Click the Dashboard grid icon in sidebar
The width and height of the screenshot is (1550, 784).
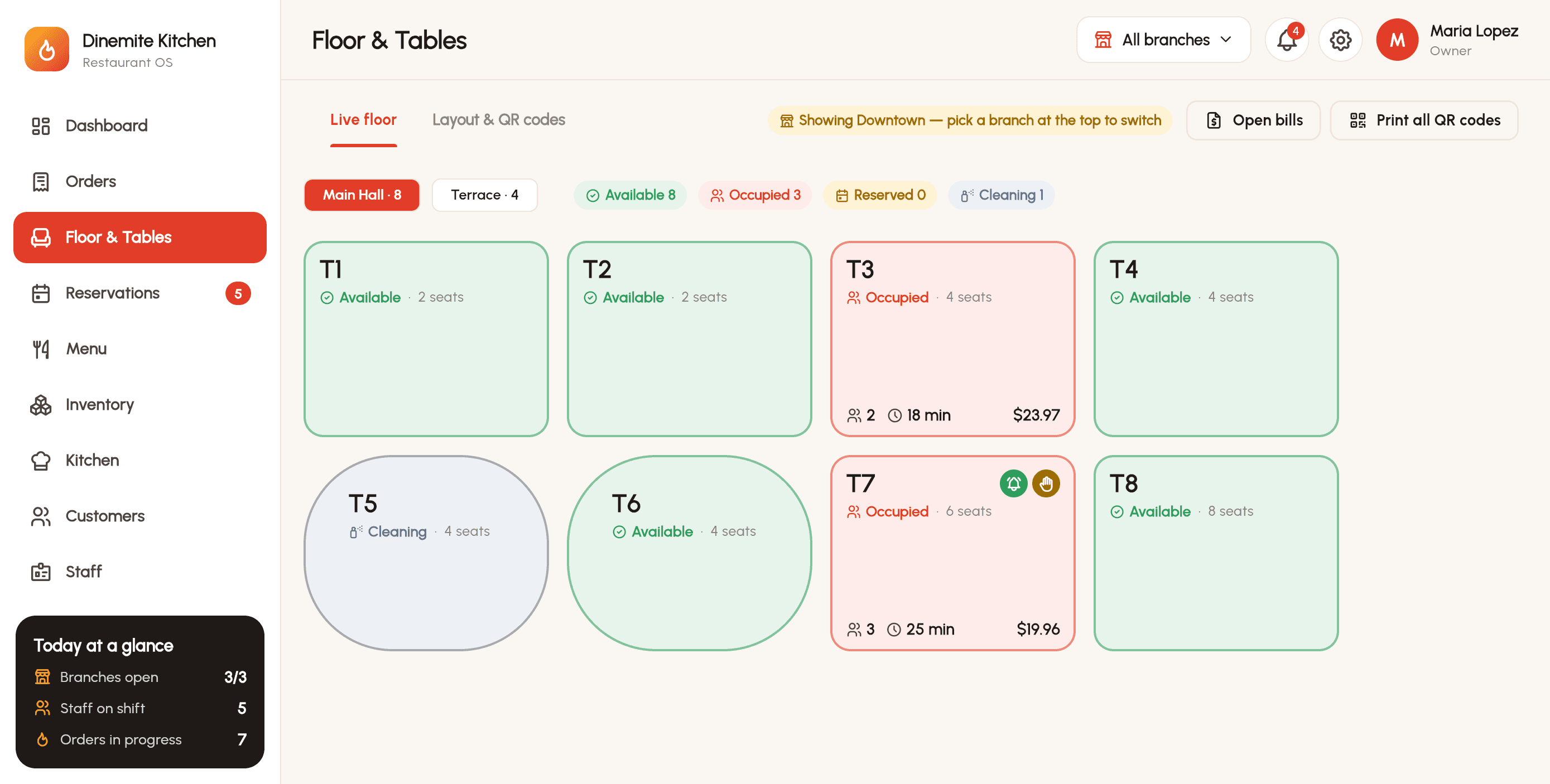[x=41, y=125]
